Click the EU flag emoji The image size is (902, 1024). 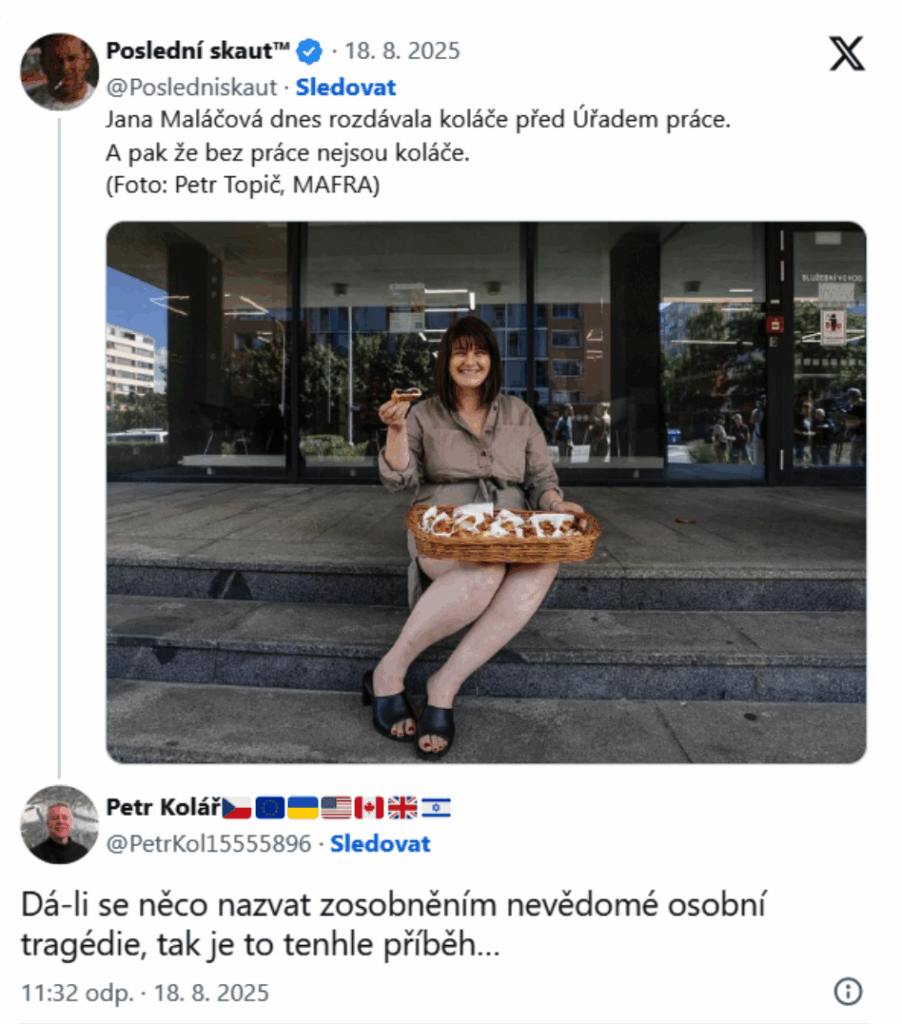270,808
